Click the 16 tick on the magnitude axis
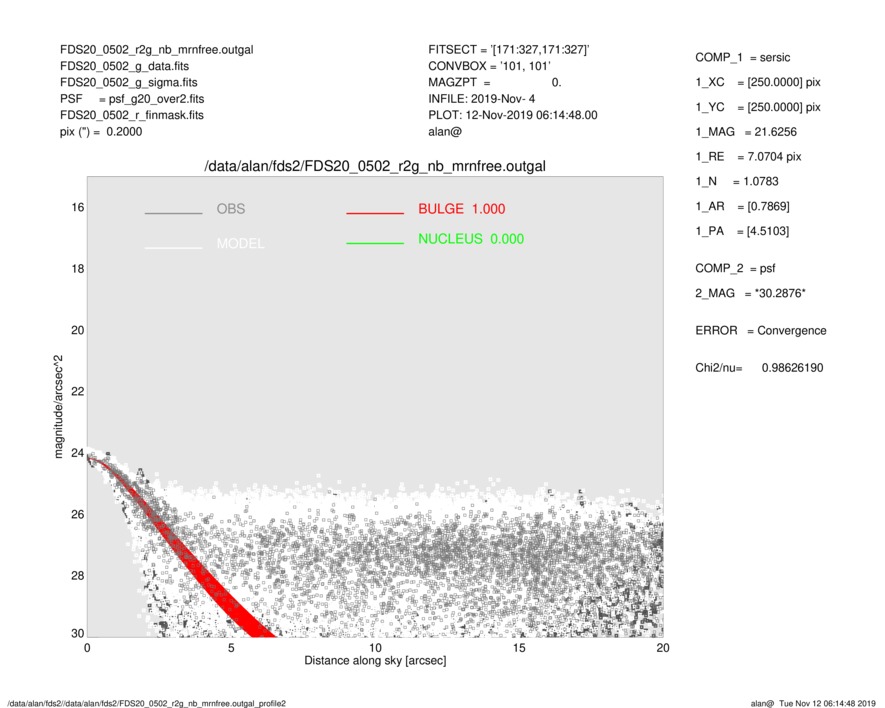The height and width of the screenshot is (708, 885). 78,208
